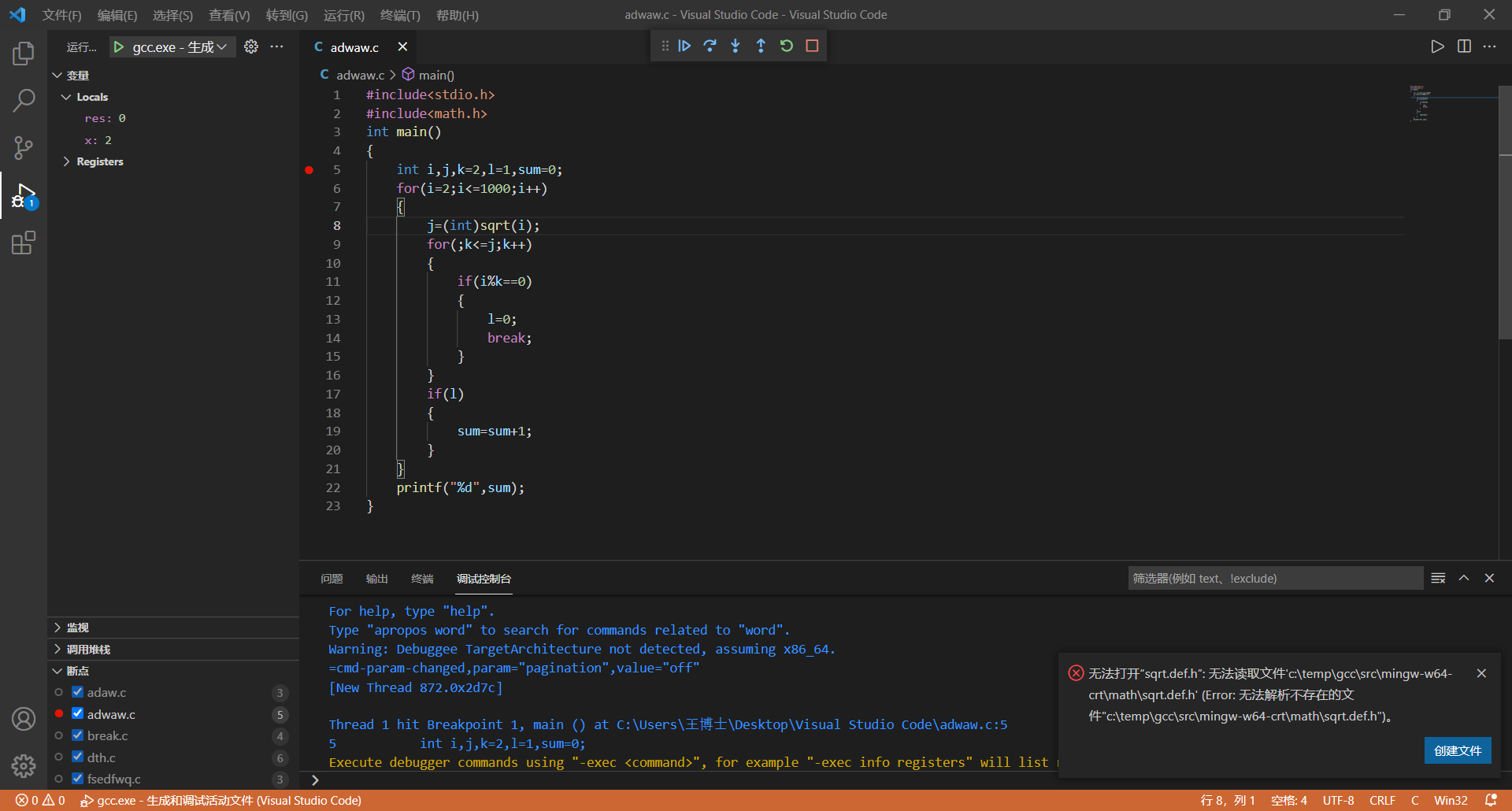The height and width of the screenshot is (811, 1512).
Task: Open the 文件(F) menu
Action: pos(61,15)
